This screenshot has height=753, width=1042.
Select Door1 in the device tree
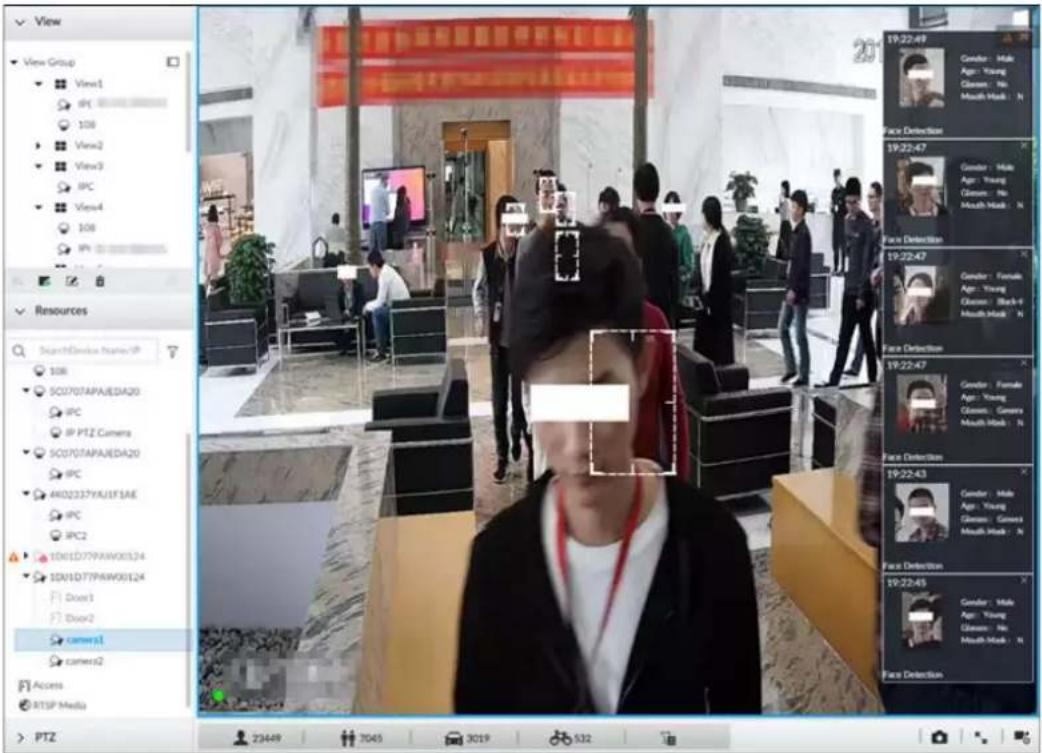(x=73, y=597)
